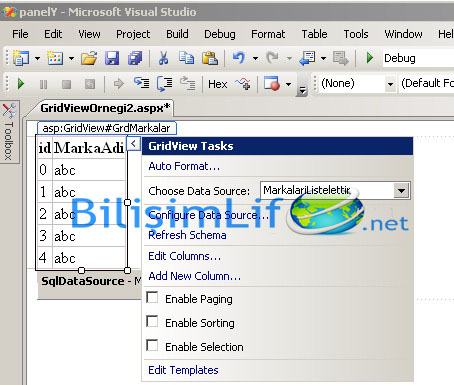Image resolution: width=454 pixels, height=385 pixels.
Task: Click the Undo arrow icon
Action: click(x=239, y=58)
